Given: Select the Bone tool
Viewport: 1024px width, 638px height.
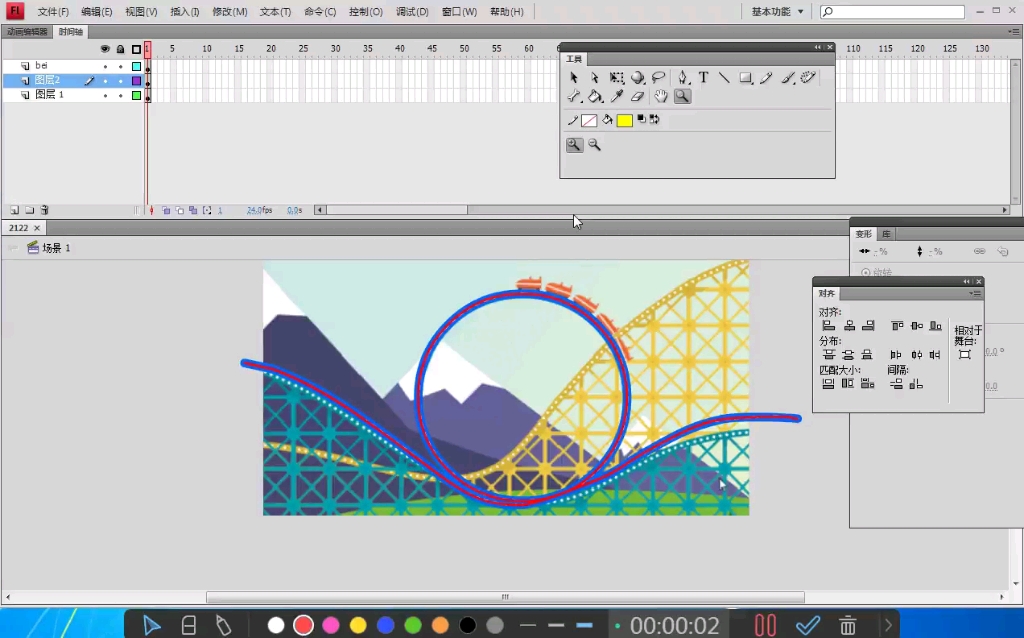Looking at the screenshot, I should click(573, 97).
